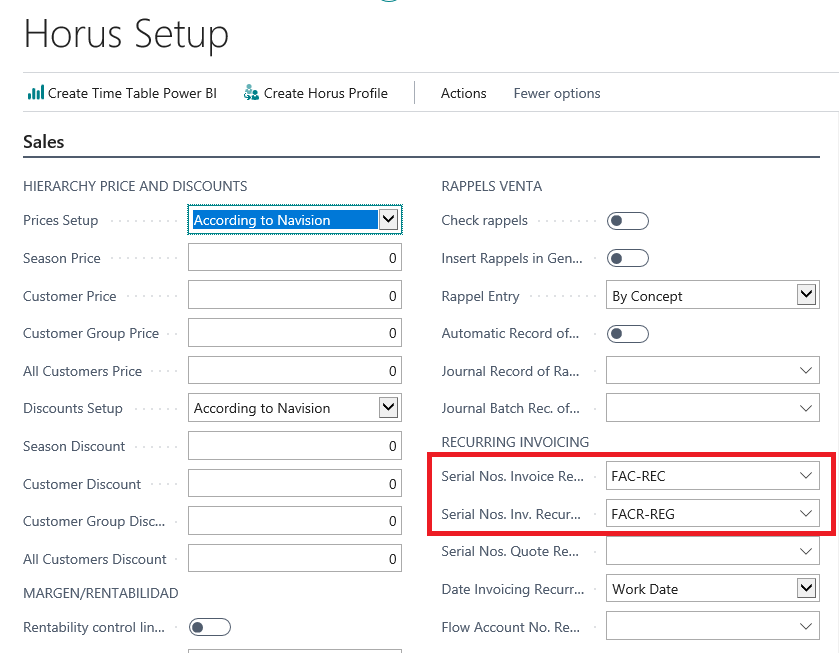Click the Horus Profile people icon

(x=251, y=93)
